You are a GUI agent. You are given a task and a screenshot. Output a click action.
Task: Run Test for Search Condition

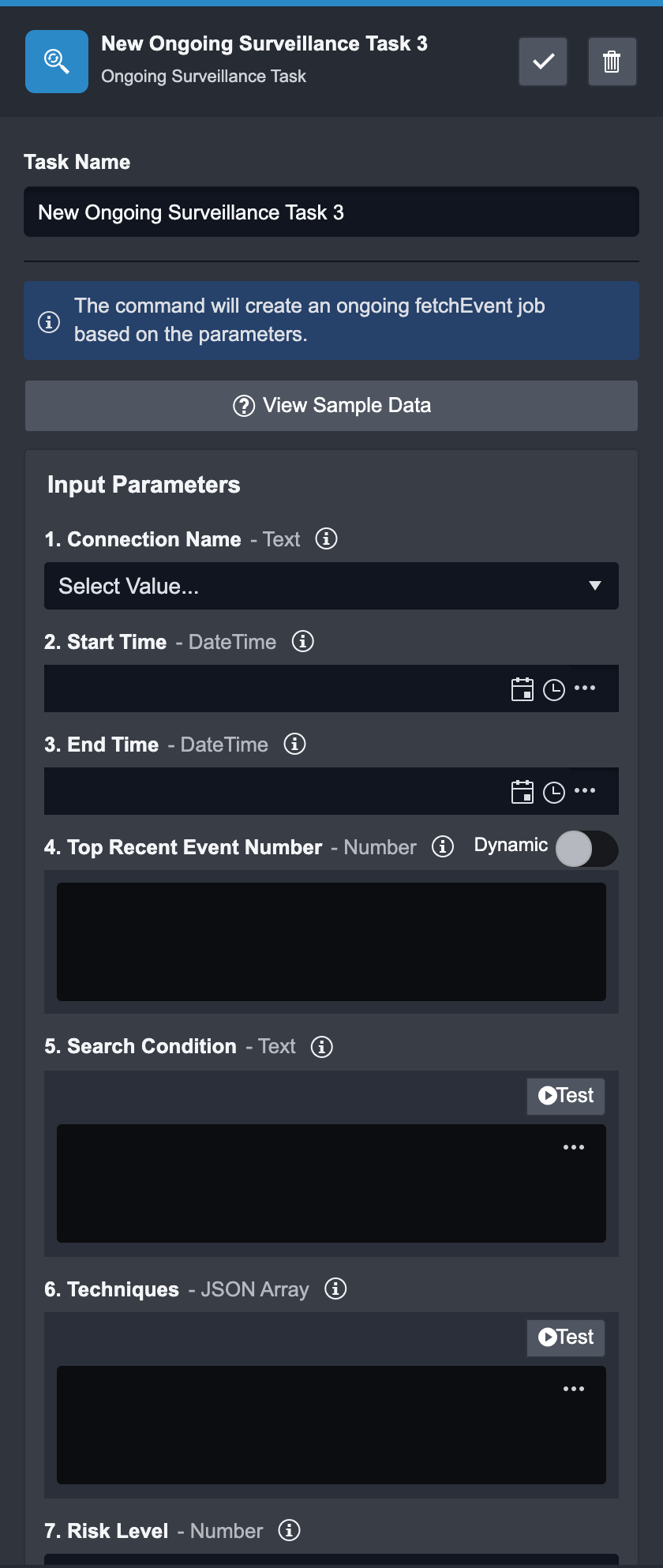566,1096
